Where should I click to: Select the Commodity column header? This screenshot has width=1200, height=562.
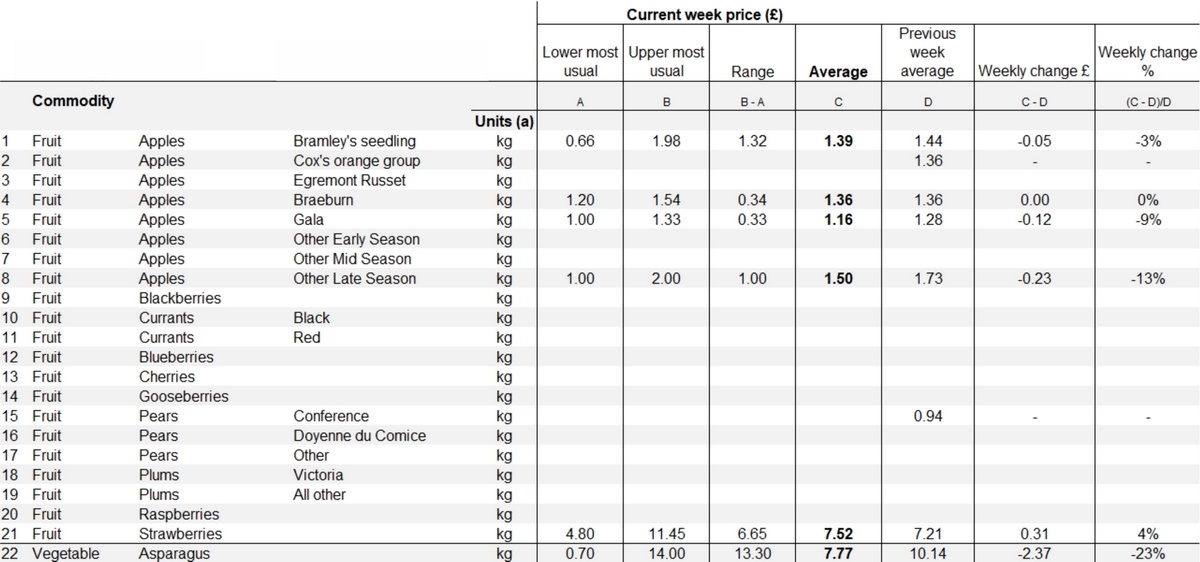pyautogui.click(x=73, y=101)
